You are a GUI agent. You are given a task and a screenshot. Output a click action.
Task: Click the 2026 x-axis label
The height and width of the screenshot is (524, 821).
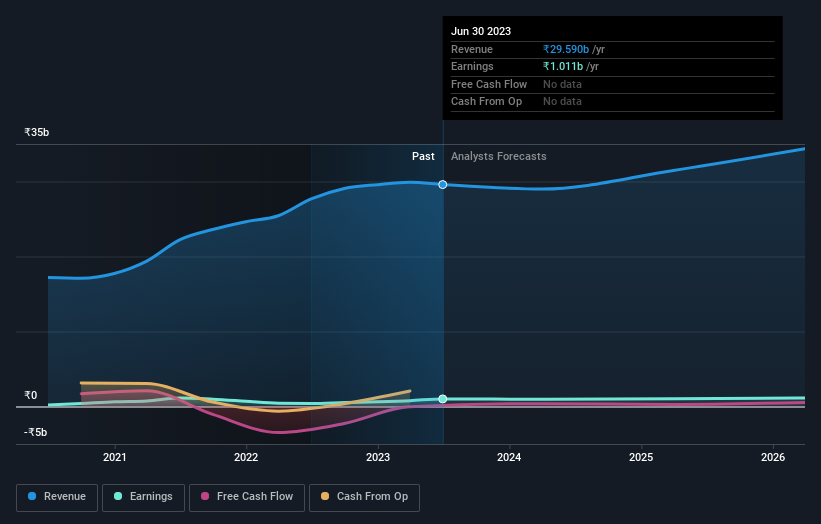(x=773, y=458)
